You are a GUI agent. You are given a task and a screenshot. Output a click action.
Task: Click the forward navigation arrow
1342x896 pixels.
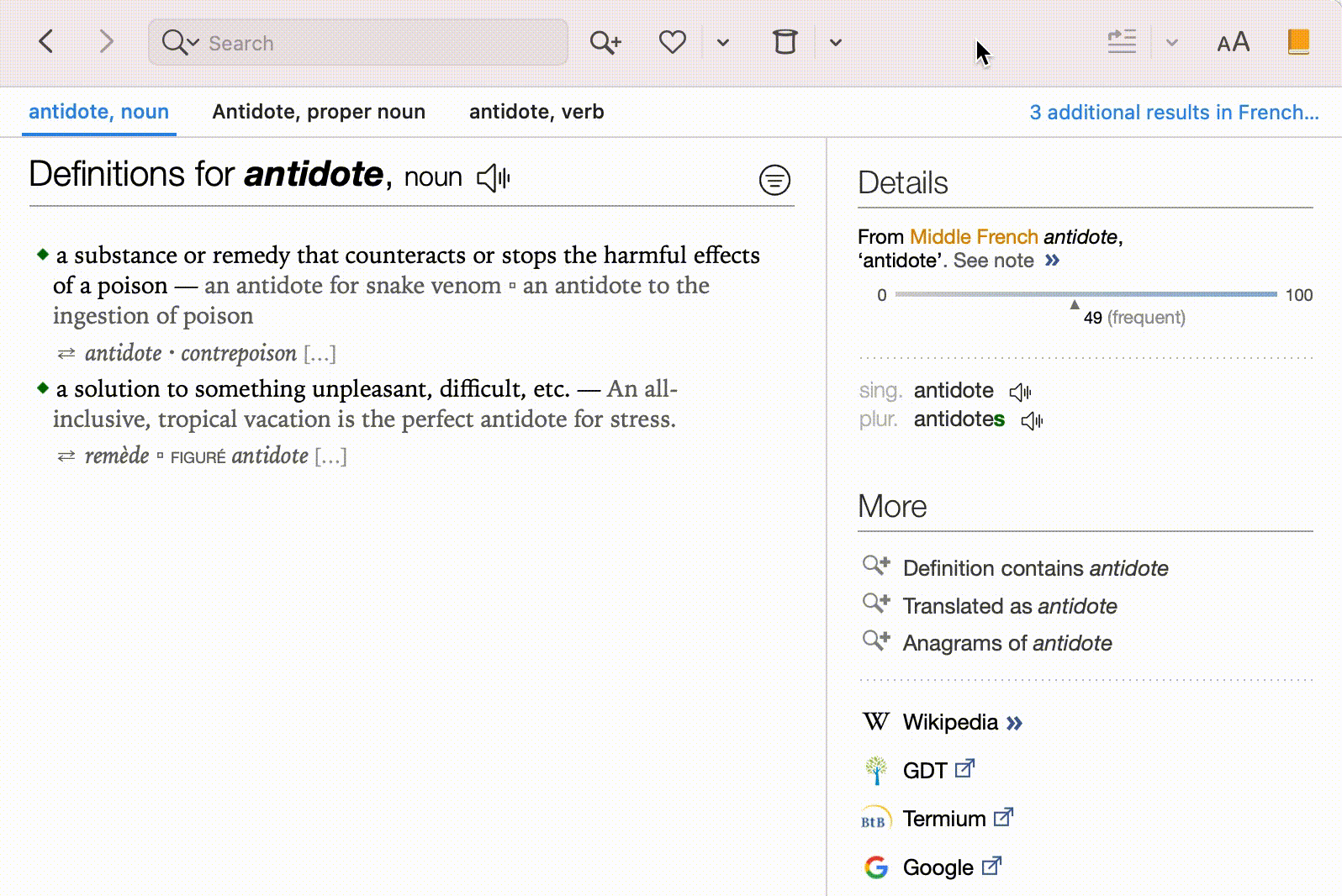coord(106,41)
